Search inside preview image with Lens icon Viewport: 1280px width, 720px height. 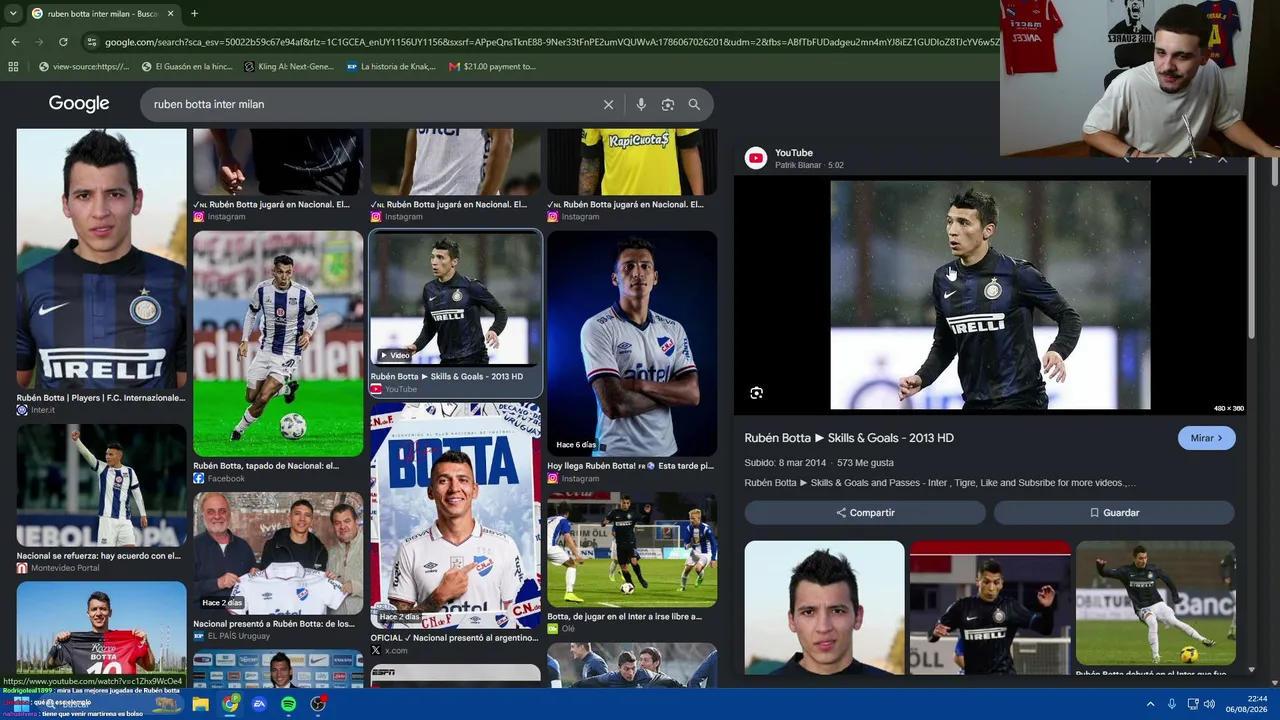coord(756,393)
